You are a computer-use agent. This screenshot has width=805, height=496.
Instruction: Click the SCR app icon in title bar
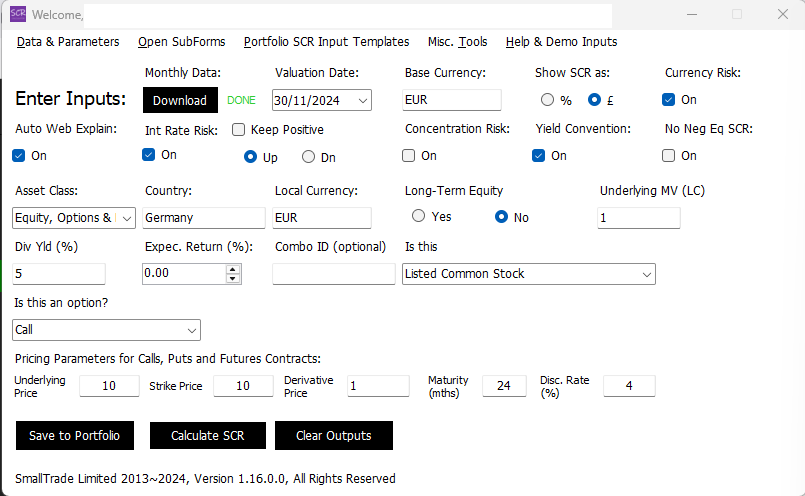pyautogui.click(x=18, y=14)
